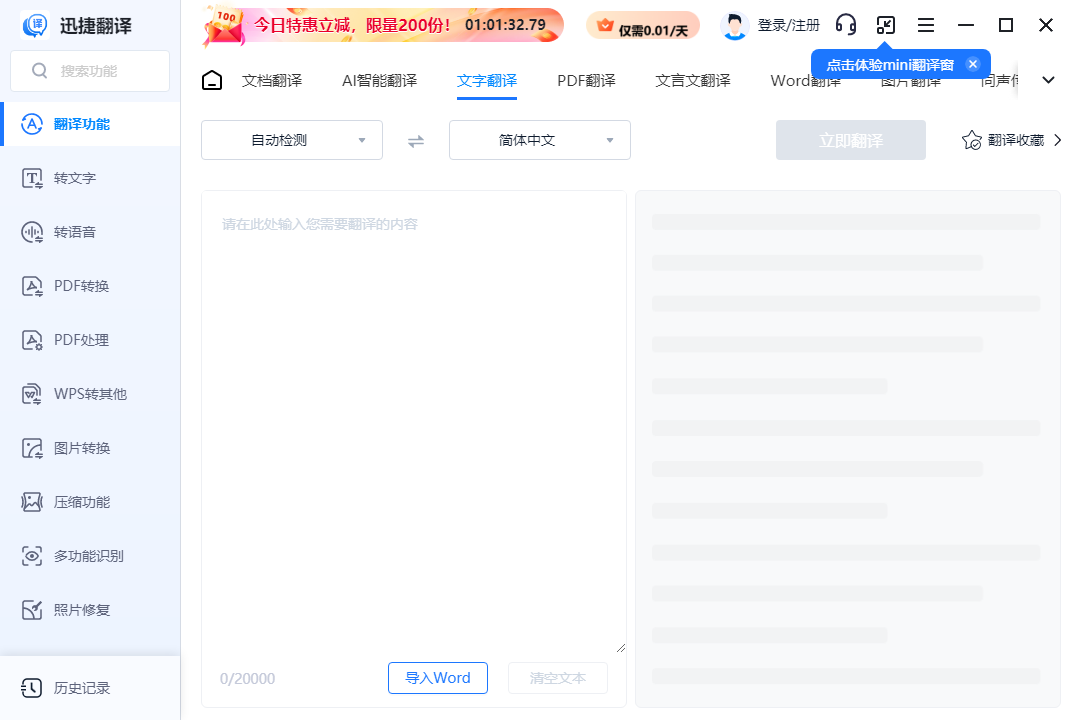1080x720 pixels.
Task: Open WPS转其他 in the sidebar
Action: point(90,394)
